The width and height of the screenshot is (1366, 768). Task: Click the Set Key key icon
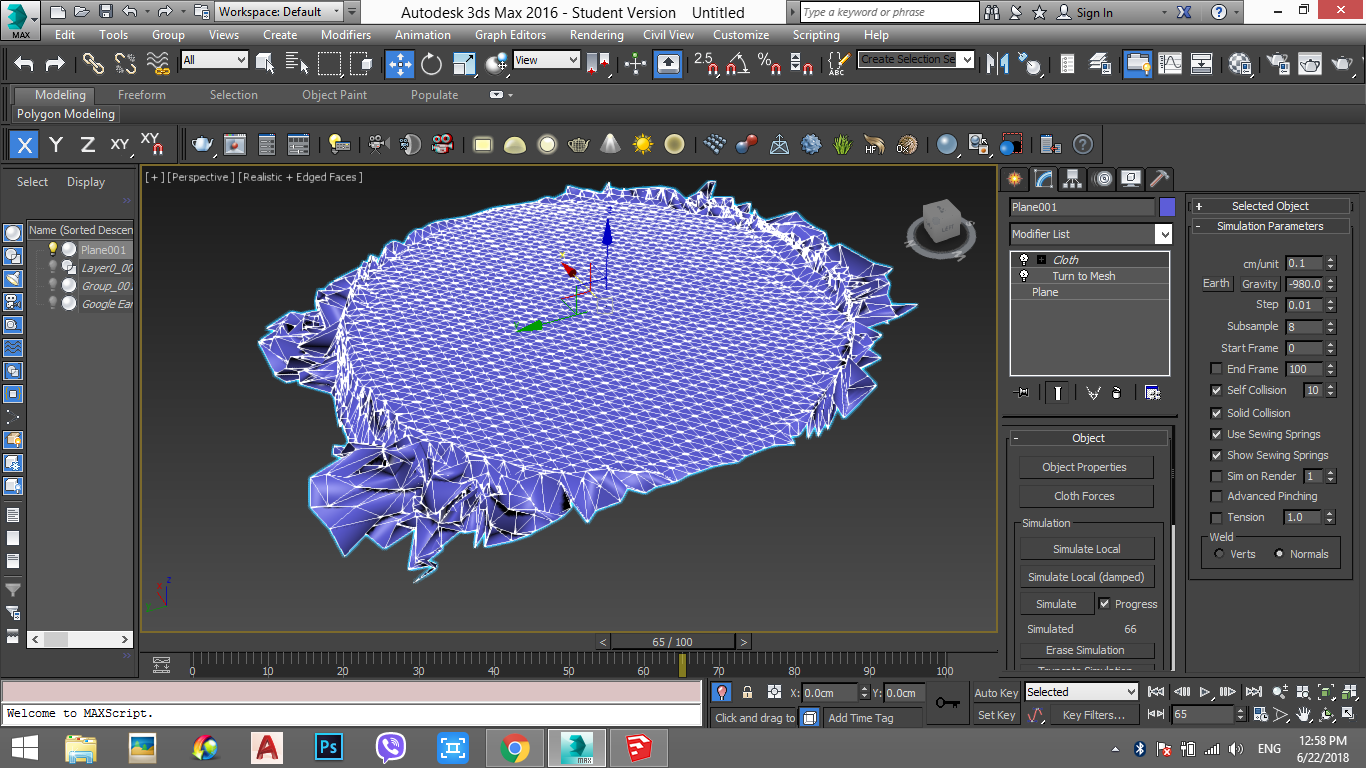[948, 703]
